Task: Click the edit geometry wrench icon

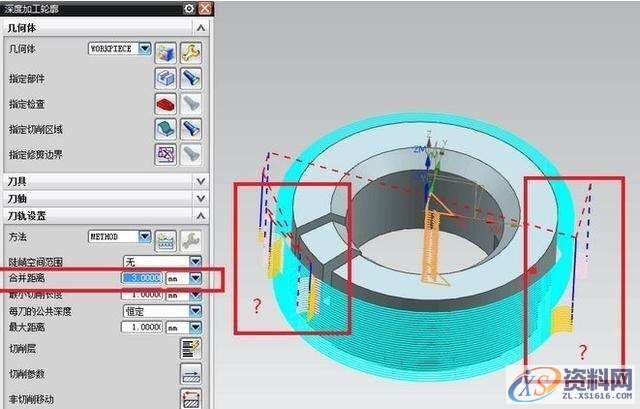Action: click(x=190, y=49)
